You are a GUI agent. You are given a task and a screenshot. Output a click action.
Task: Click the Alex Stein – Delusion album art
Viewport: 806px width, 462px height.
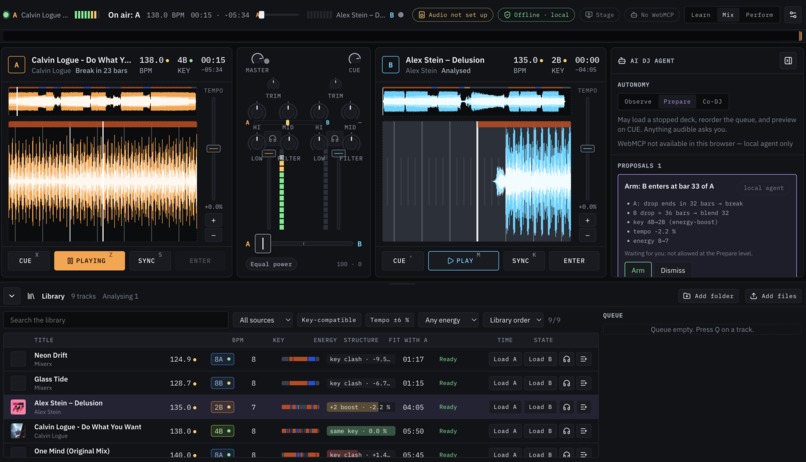(19, 407)
